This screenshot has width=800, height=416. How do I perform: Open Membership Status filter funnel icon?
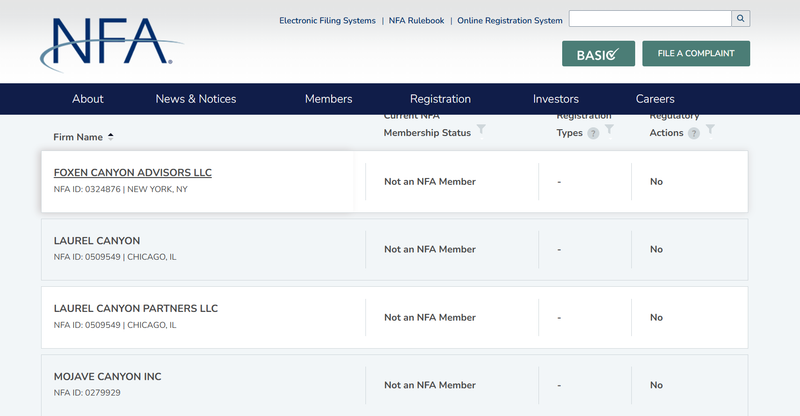click(481, 129)
